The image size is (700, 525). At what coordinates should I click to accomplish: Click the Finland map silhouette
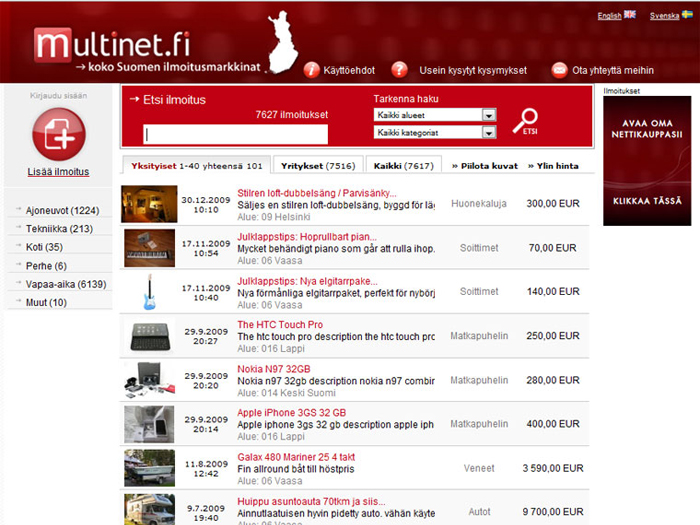coord(282,42)
